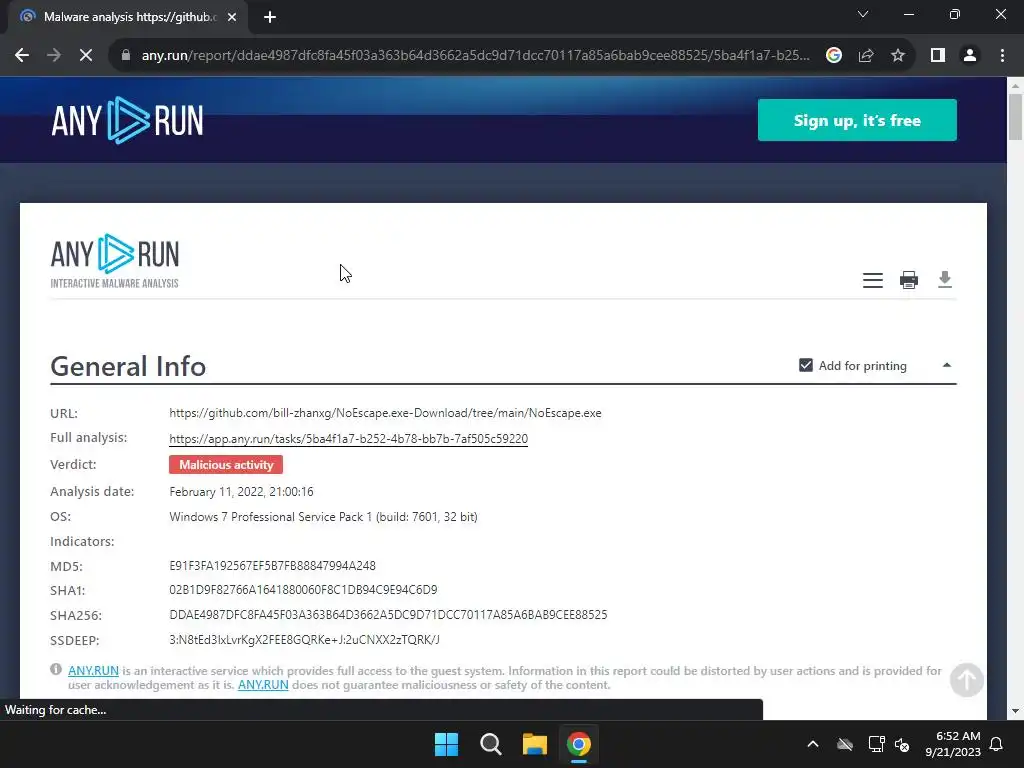
Task: Stop page loading with the X button
Action: [86, 56]
